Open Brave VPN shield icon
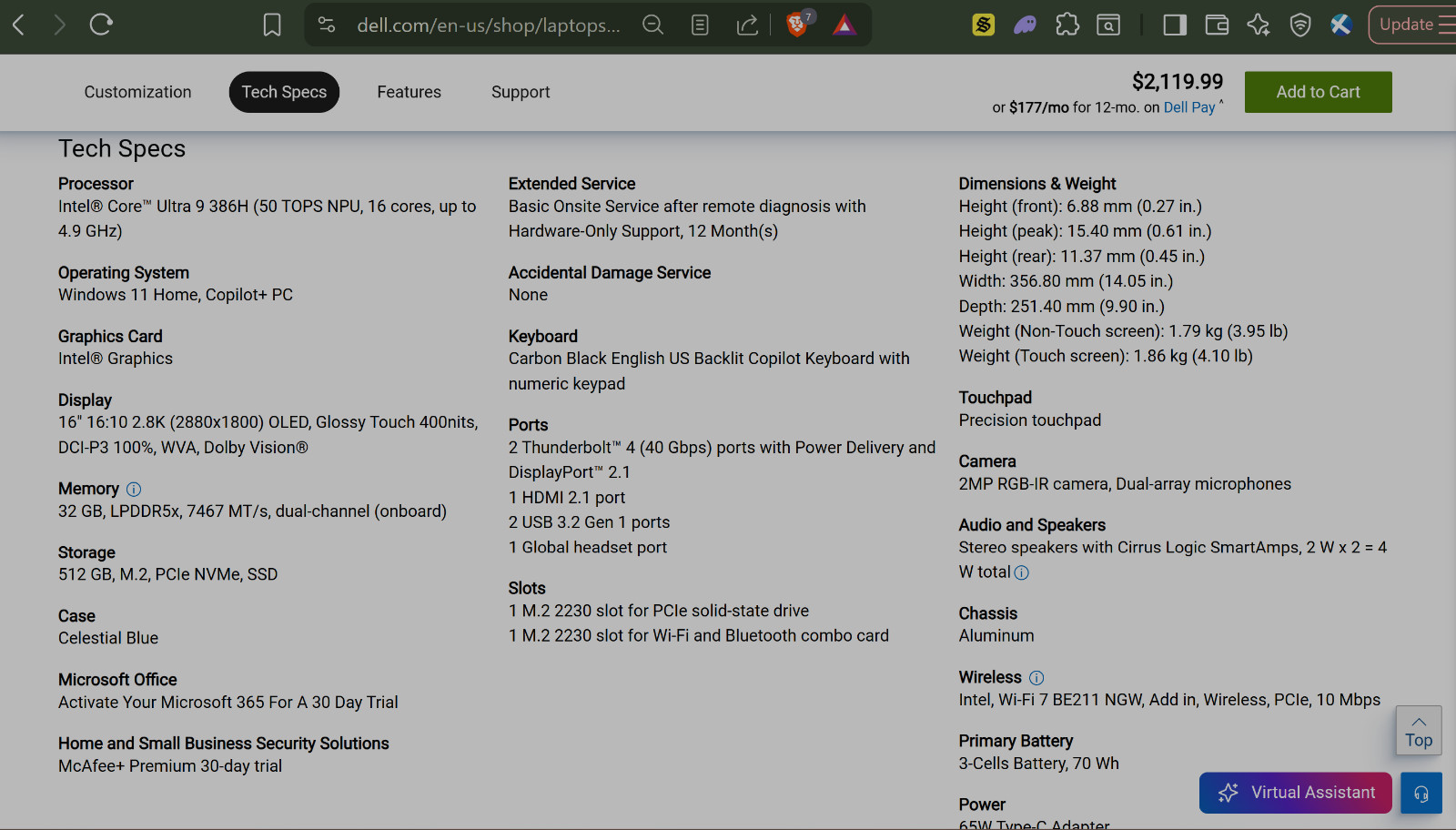 click(x=1300, y=25)
